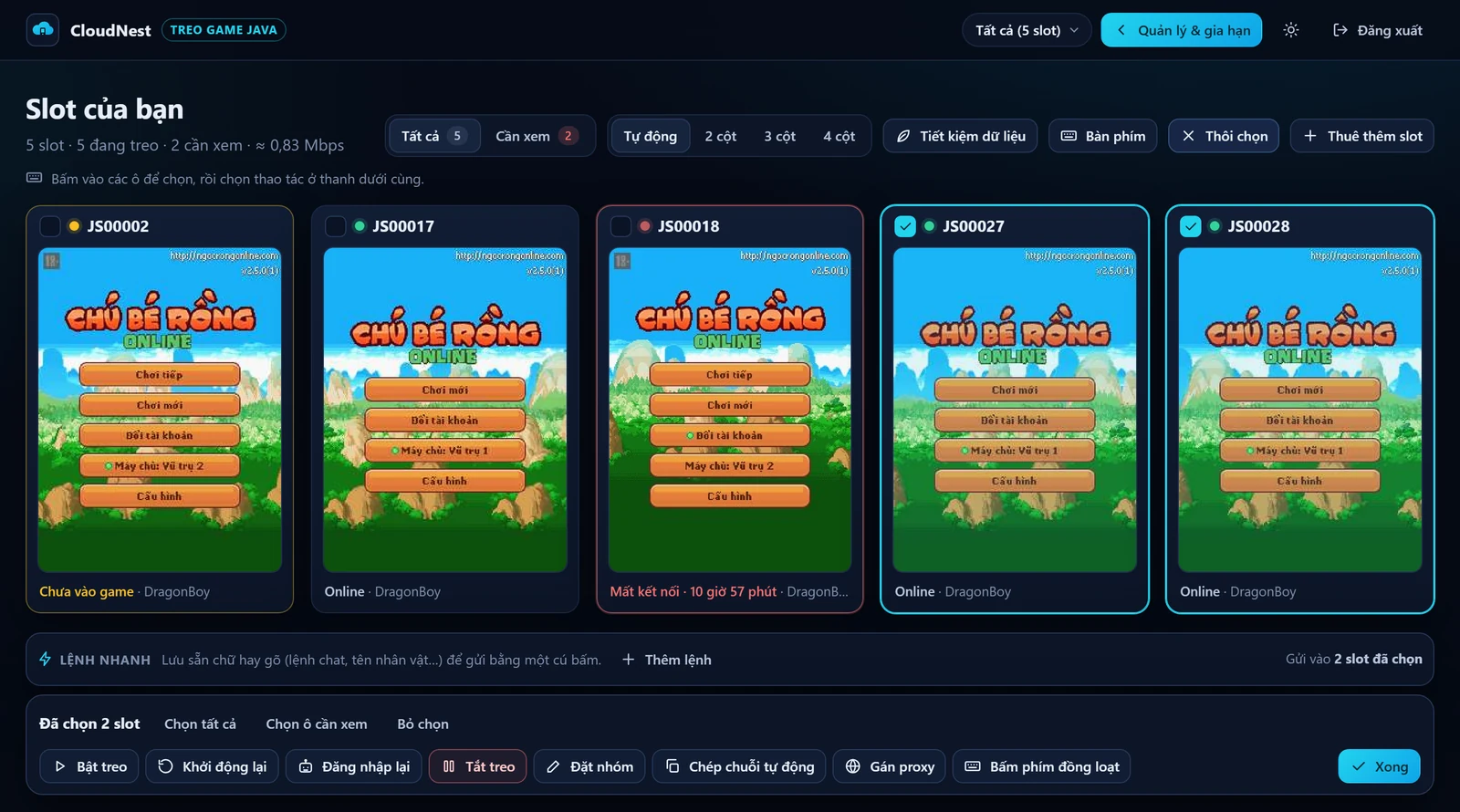
Task: Click the screen badge icon in JS00002 preview
Action: click(52, 261)
